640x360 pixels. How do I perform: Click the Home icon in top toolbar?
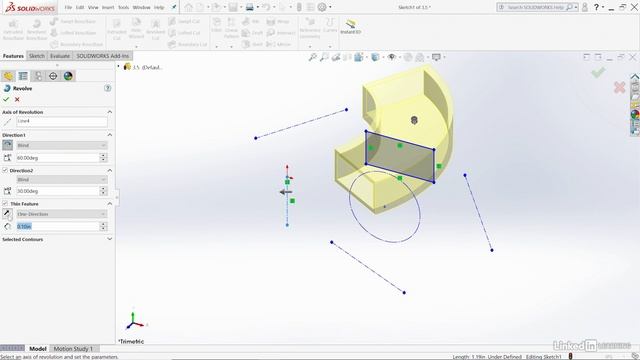coord(189,7)
